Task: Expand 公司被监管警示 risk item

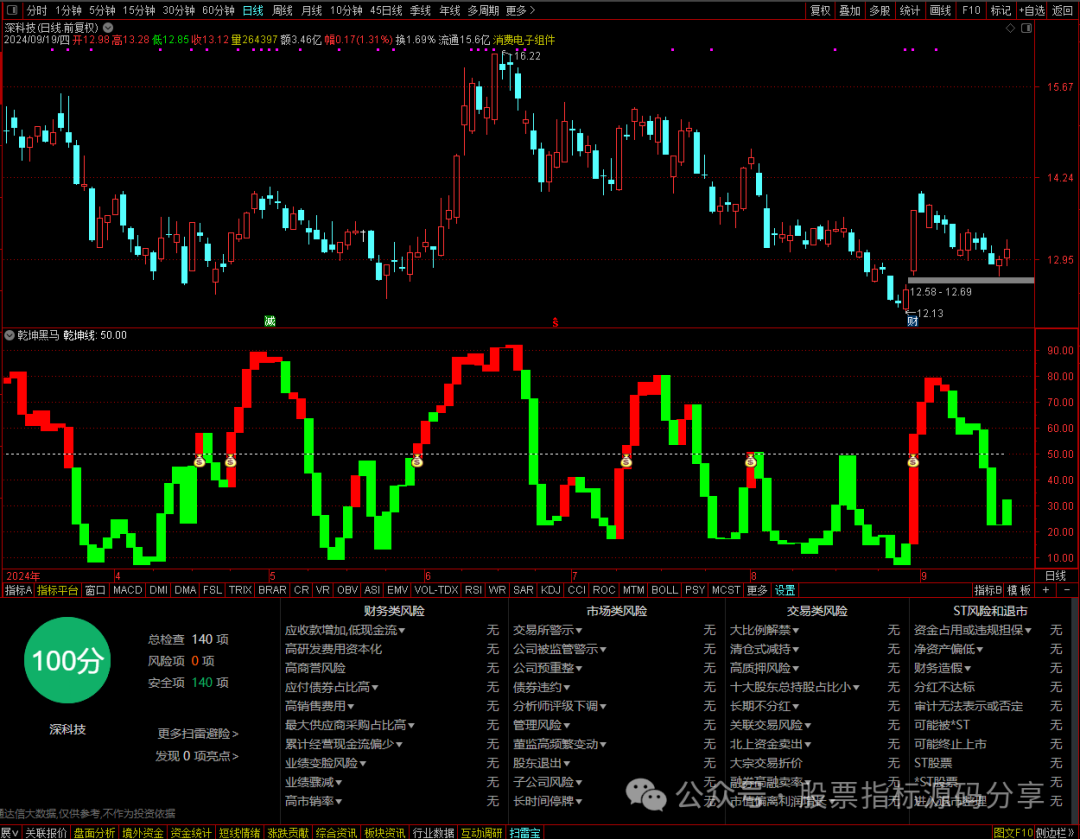Action: tap(560, 649)
